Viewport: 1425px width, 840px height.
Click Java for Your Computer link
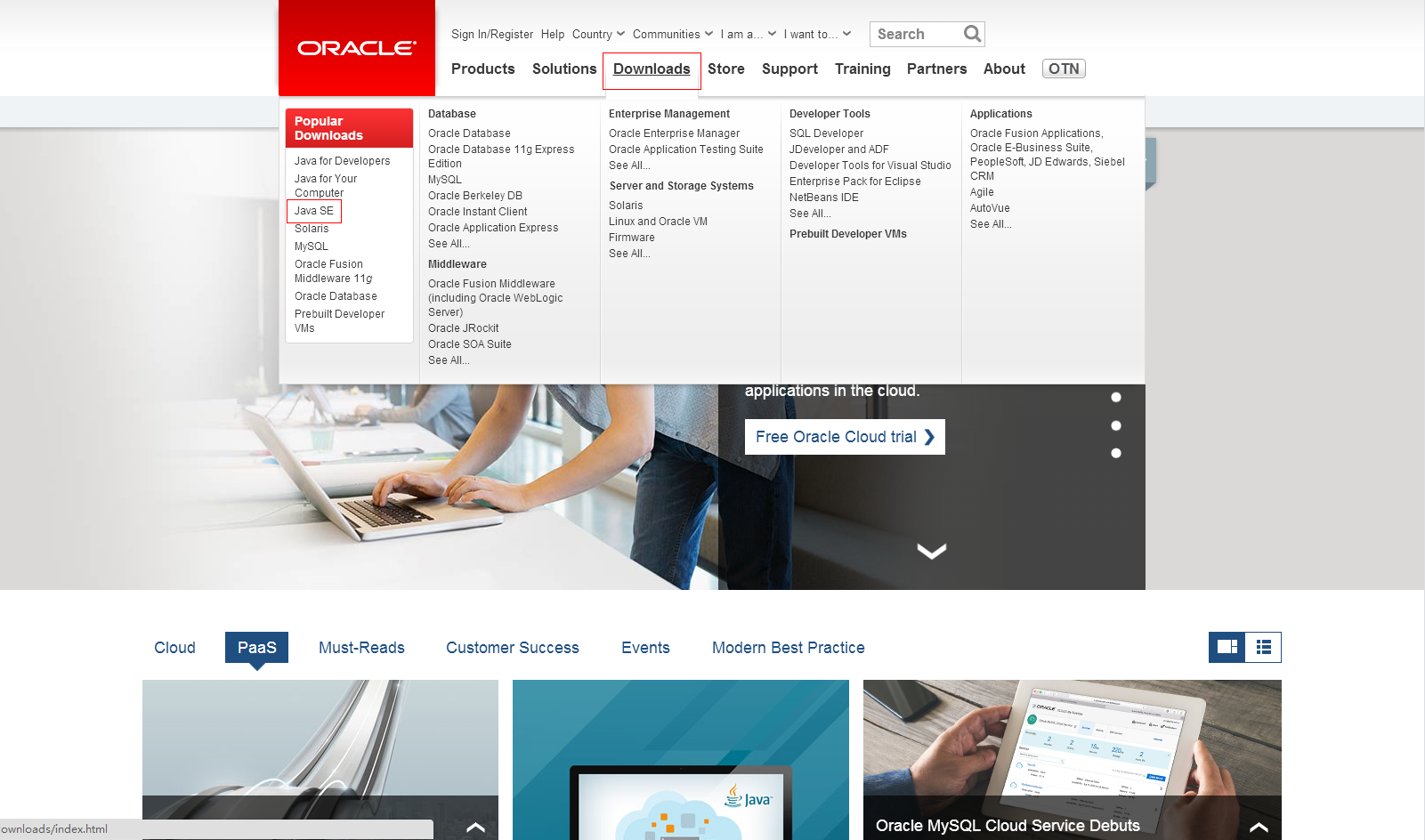(x=326, y=186)
